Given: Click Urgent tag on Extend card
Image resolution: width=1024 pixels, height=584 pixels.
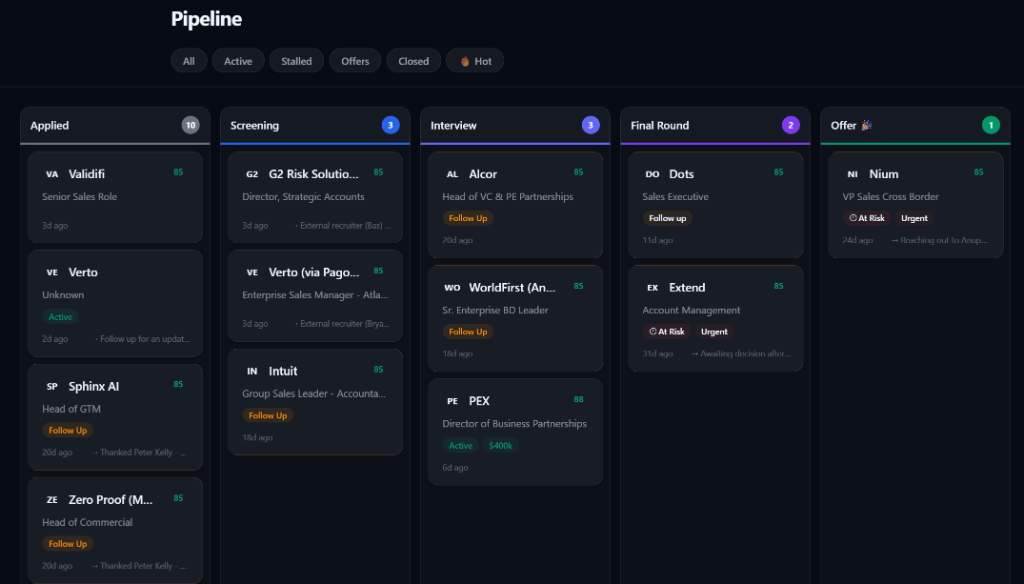Looking at the screenshot, I should pos(714,332).
